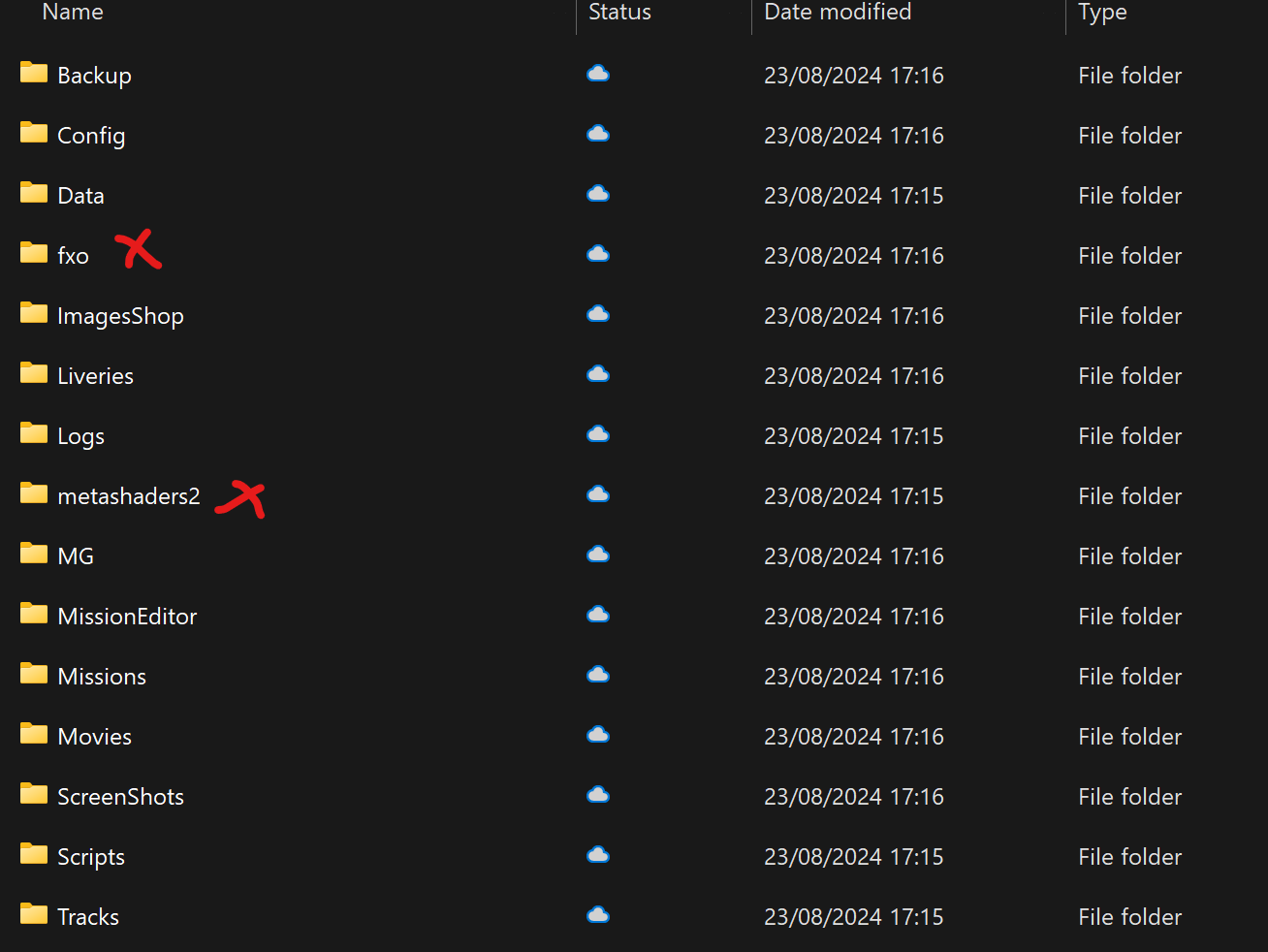Image resolution: width=1268 pixels, height=952 pixels.
Task: Click the date modified of Tracks folder
Action: [x=854, y=917]
